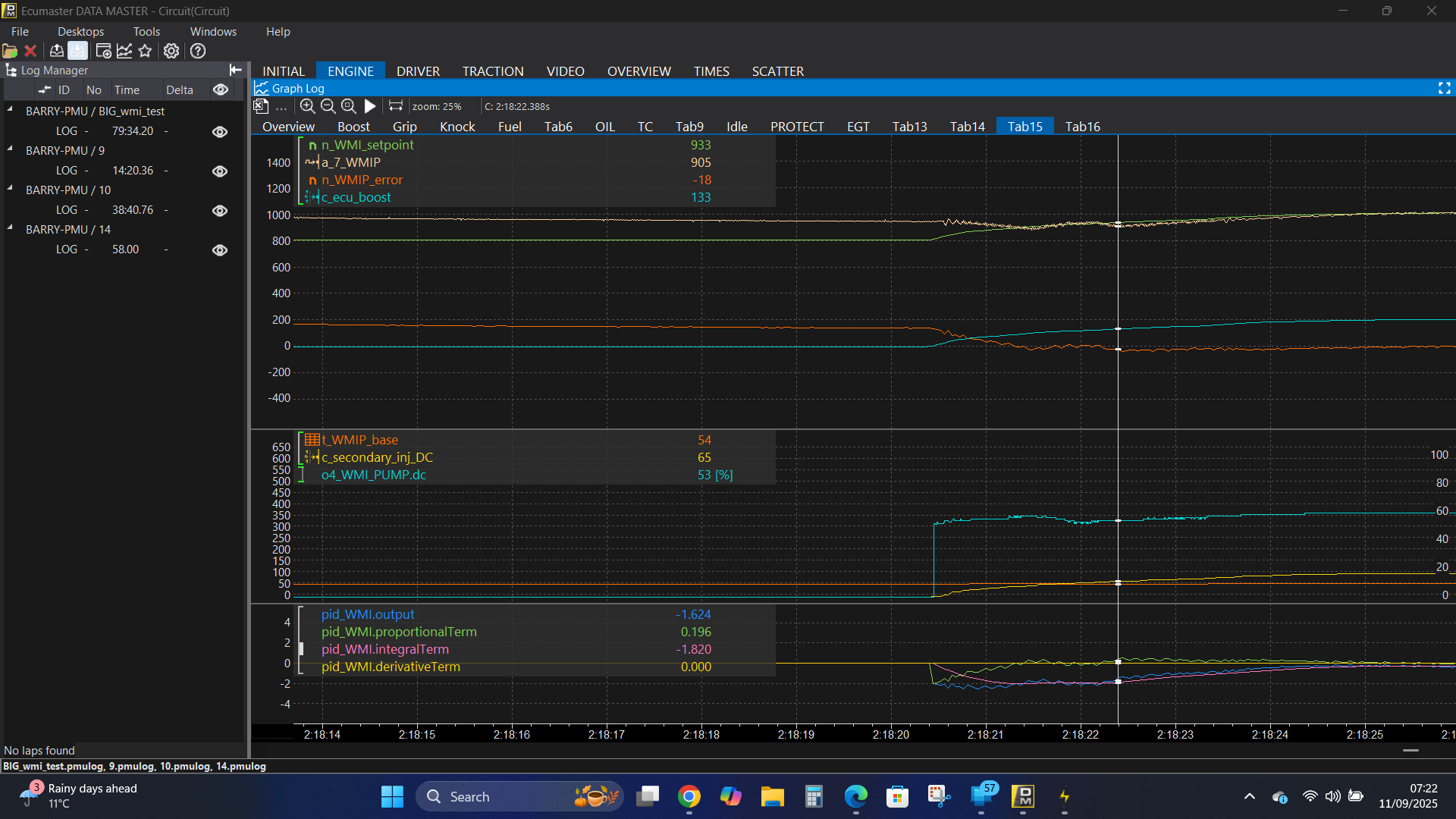The width and height of the screenshot is (1456, 819).
Task: Click the export to Excel icon
Action: point(261,106)
